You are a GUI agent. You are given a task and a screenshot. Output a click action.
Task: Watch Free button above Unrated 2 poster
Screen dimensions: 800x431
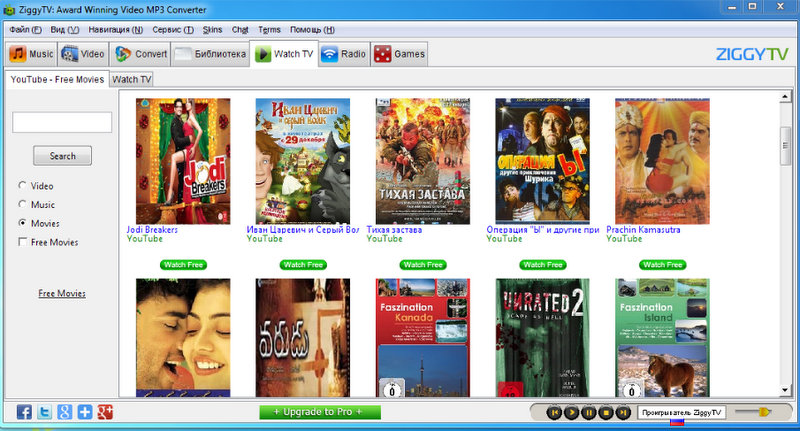[x=543, y=265]
